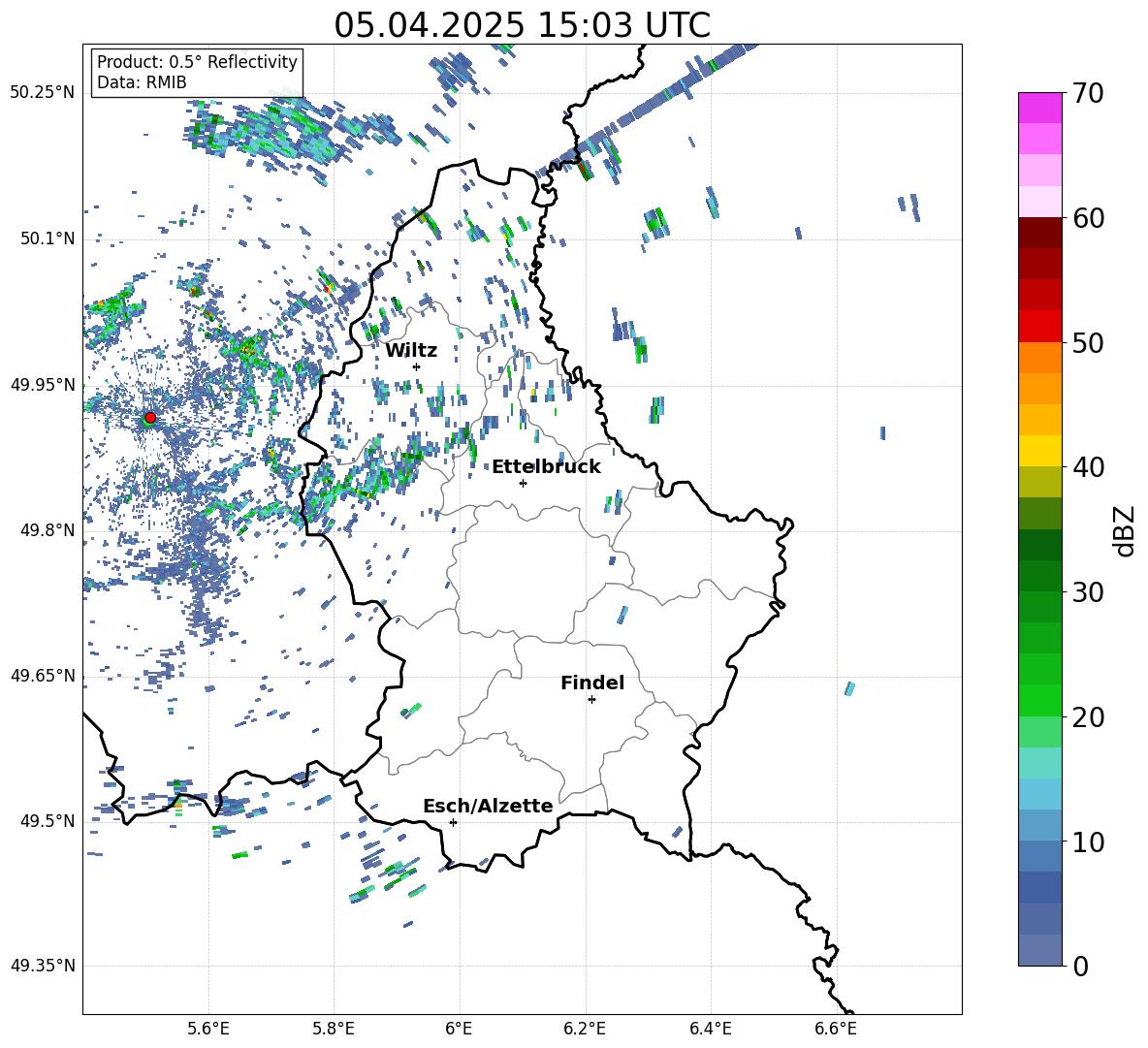Pick the dark maroon swatch just below 60 dBZ
1148x1048 pixels.
click(1040, 233)
